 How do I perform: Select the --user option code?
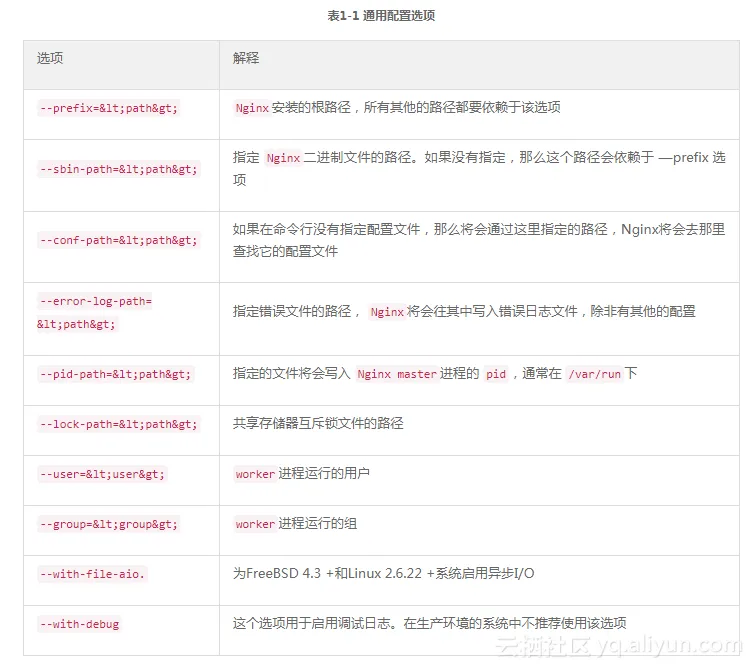click(x=102, y=474)
